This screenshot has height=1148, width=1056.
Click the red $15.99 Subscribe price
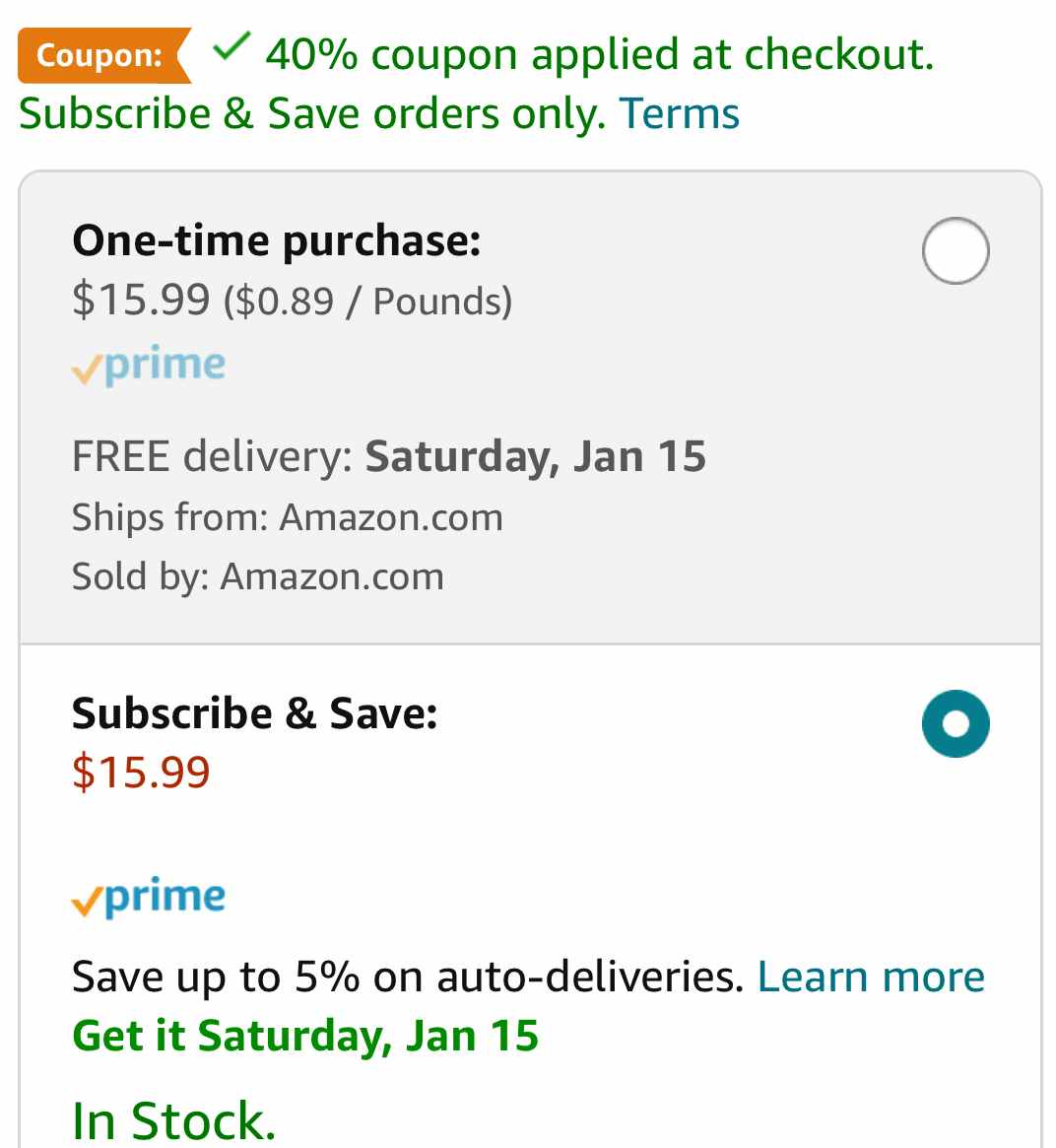pos(141,773)
